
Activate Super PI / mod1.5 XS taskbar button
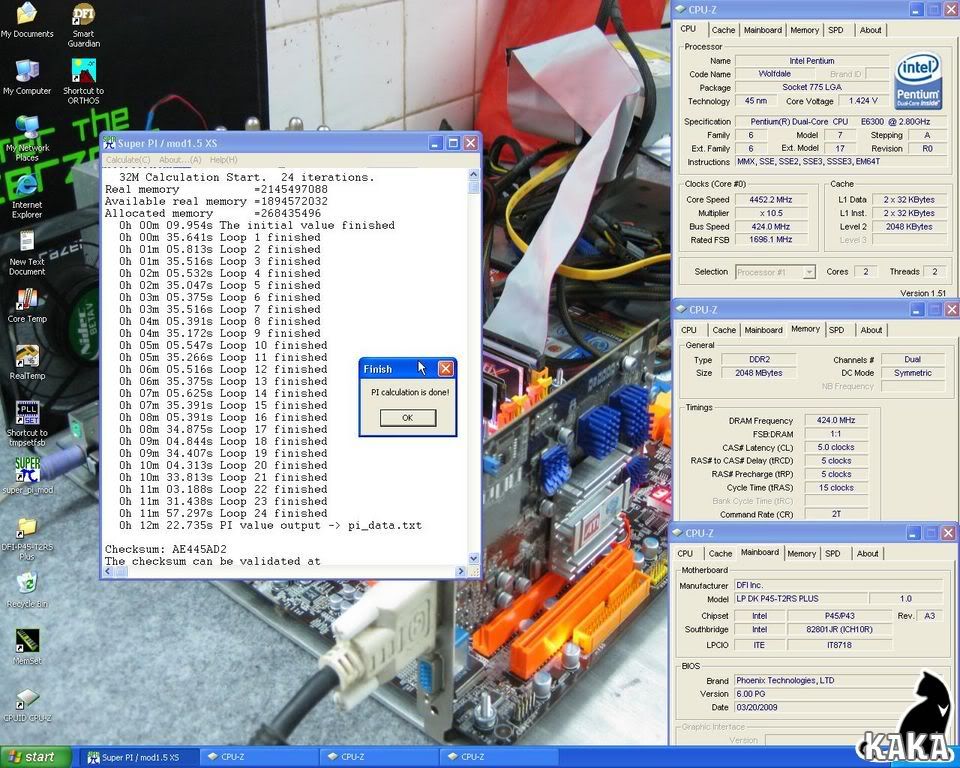click(138, 758)
